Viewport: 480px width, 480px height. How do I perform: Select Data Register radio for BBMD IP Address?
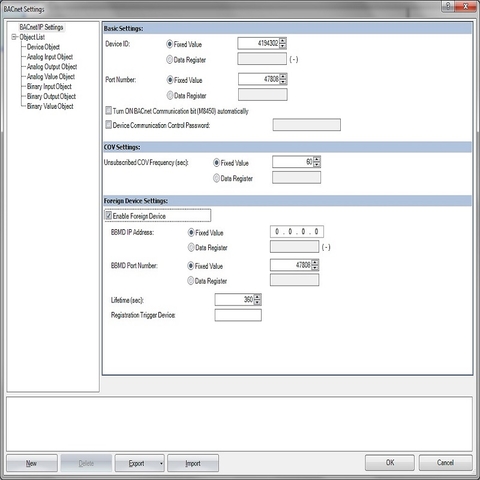191,247
